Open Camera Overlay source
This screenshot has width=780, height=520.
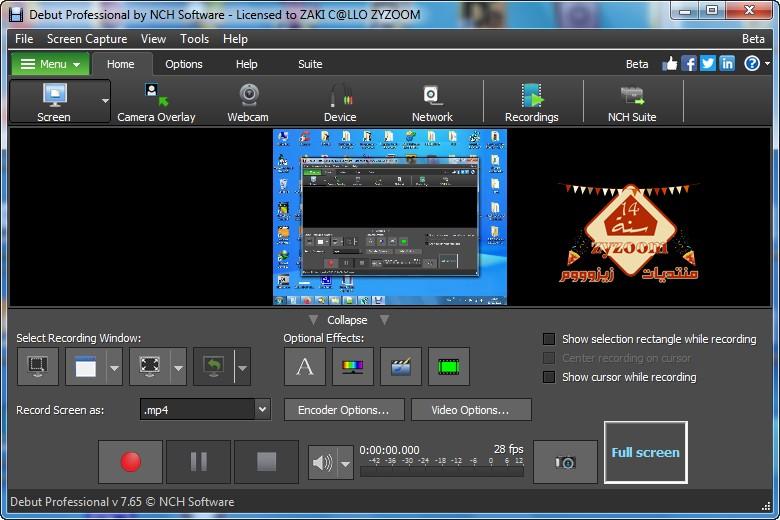point(156,102)
